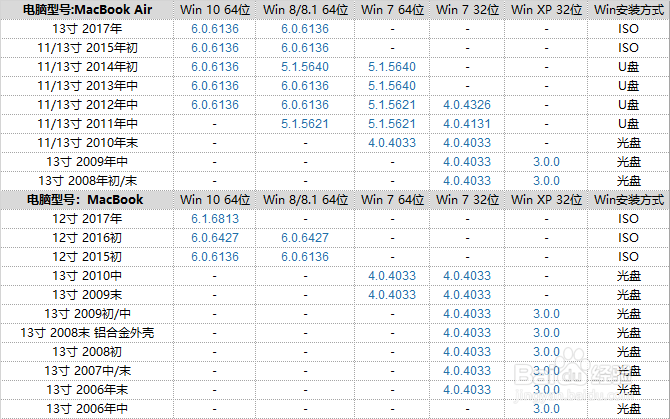670x419 pixels.
Task: Open Win 8/8.1 6.0.6136 for 13寸 2017年
Action: point(305,29)
